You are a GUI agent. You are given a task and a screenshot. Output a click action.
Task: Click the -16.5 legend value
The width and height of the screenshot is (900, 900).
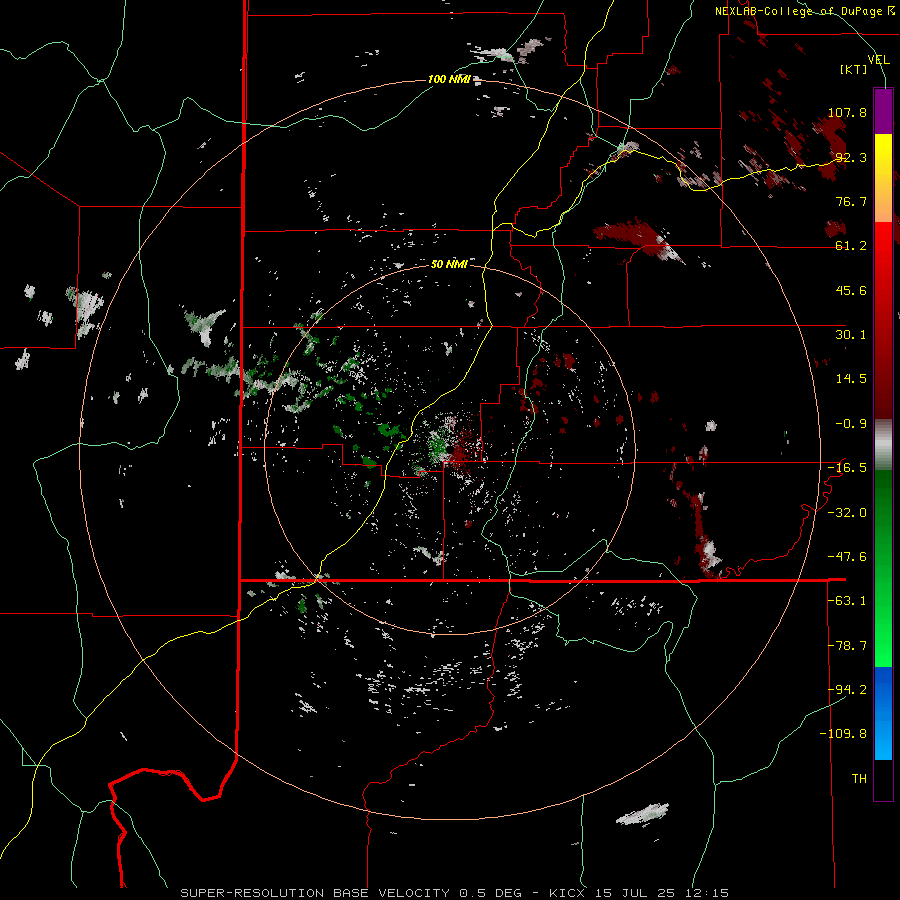pyautogui.click(x=847, y=468)
